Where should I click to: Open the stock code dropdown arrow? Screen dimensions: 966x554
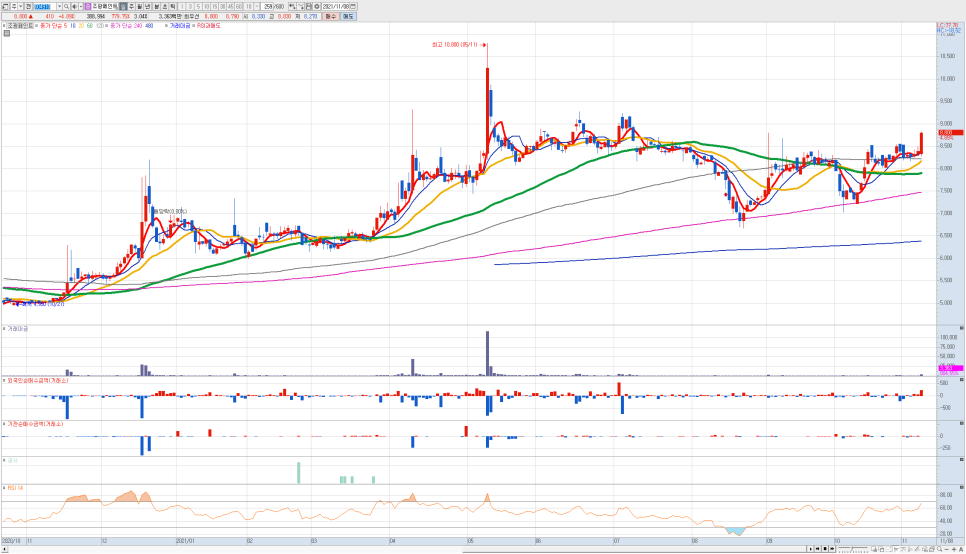pos(59,6)
